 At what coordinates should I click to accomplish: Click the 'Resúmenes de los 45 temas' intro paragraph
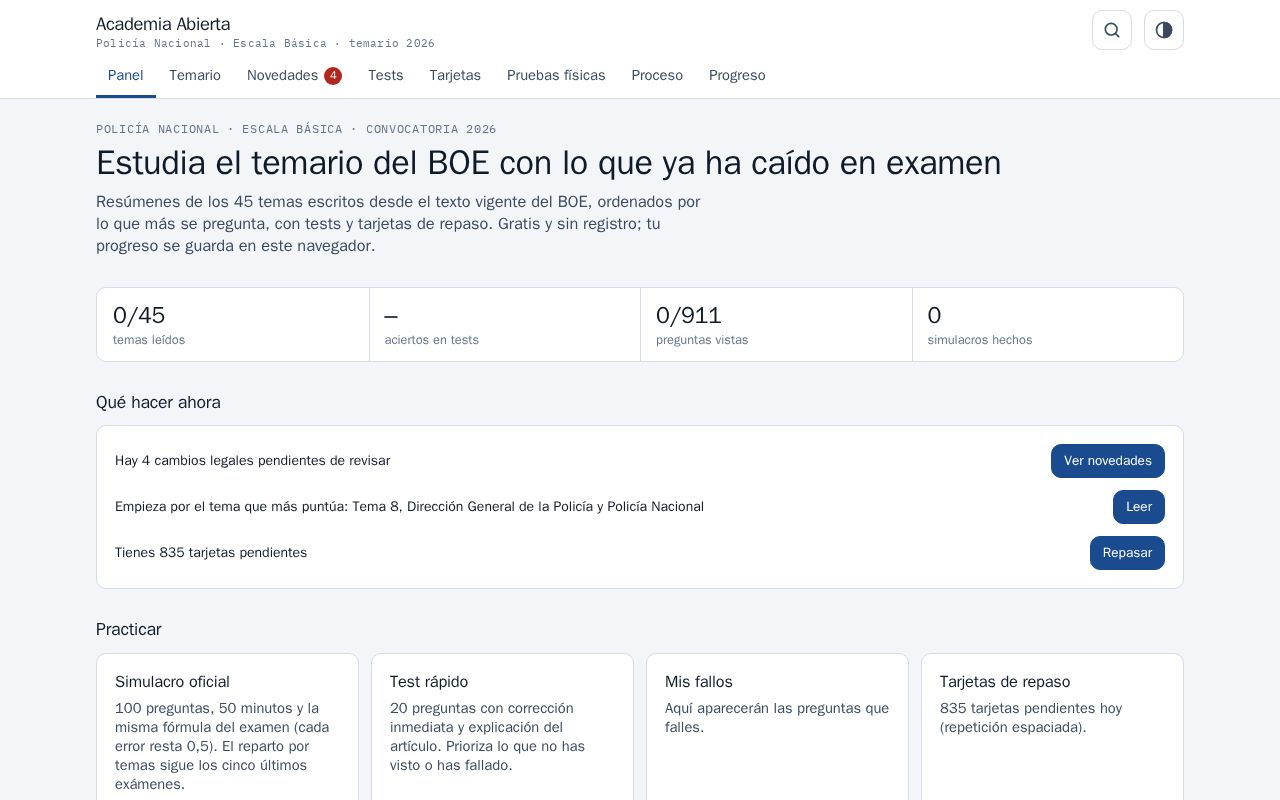[398, 224]
